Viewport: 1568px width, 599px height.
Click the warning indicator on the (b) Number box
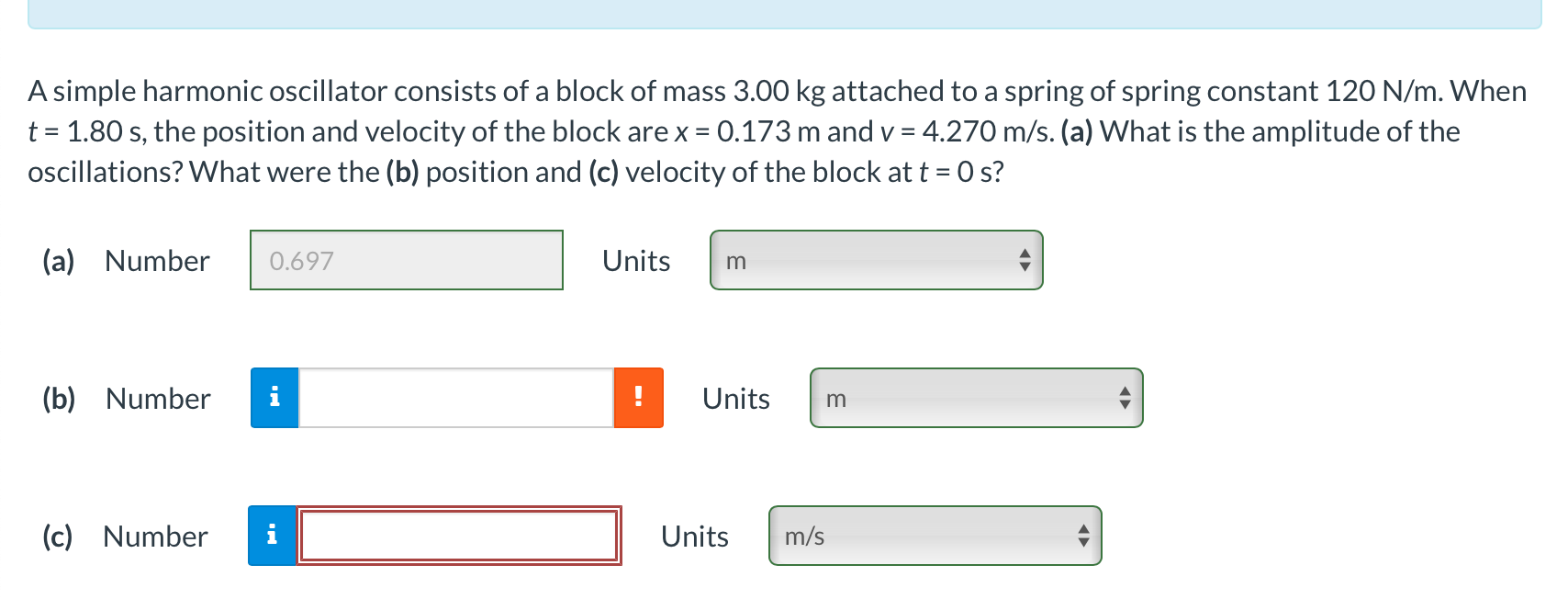click(x=638, y=398)
